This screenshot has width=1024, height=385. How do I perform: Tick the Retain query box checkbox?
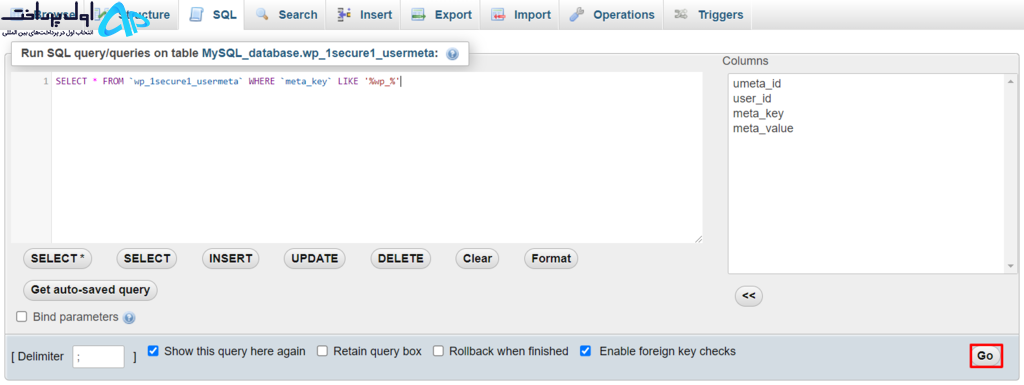point(322,351)
